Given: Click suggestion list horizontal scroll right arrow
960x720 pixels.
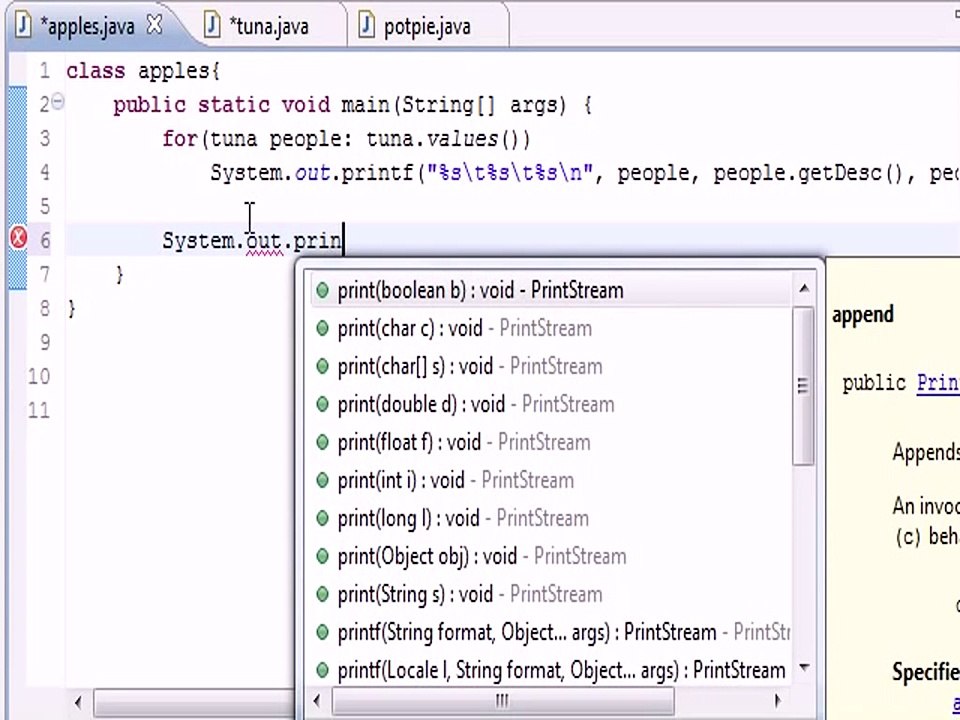Looking at the screenshot, I should click(x=778, y=700).
